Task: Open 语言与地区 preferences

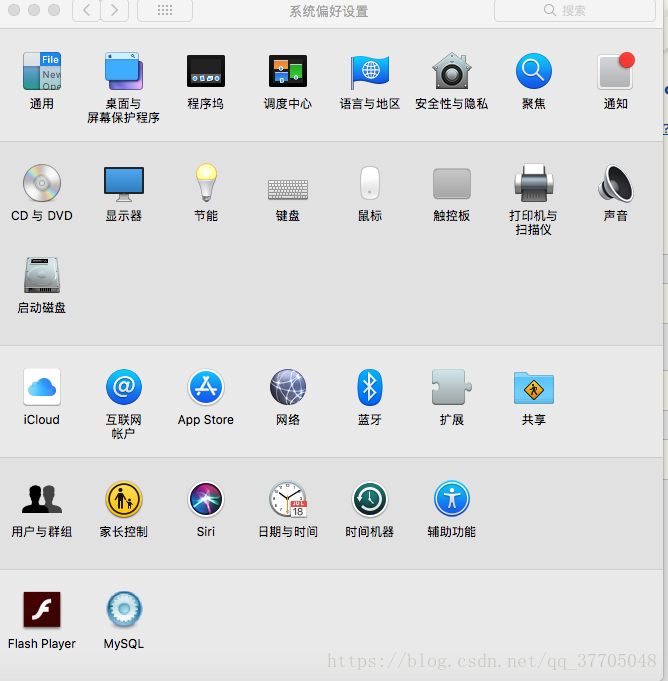Action: 370,71
